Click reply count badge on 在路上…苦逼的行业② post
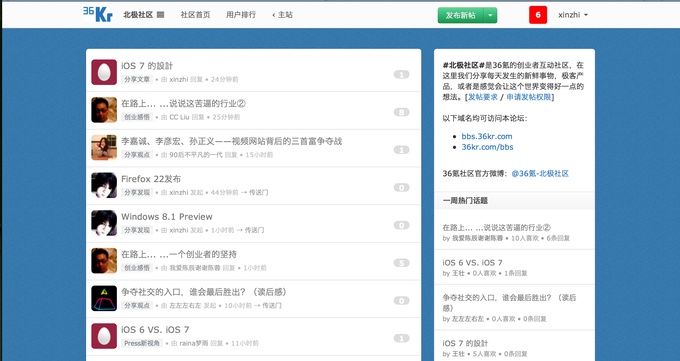This screenshot has width=680, height=361. pyautogui.click(x=402, y=112)
